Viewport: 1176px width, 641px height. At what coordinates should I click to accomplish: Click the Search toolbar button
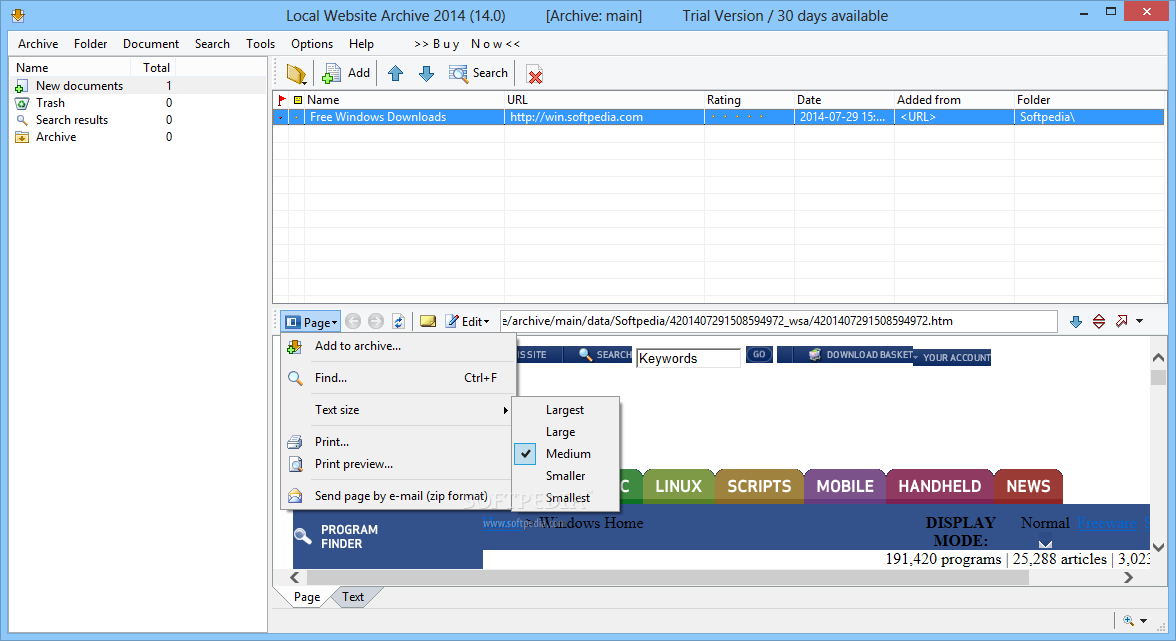click(478, 73)
